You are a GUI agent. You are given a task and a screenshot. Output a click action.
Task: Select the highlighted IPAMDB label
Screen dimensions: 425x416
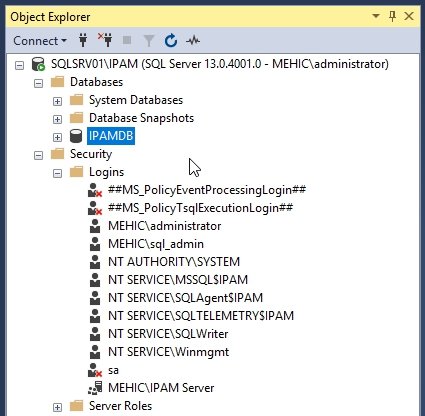click(111, 136)
